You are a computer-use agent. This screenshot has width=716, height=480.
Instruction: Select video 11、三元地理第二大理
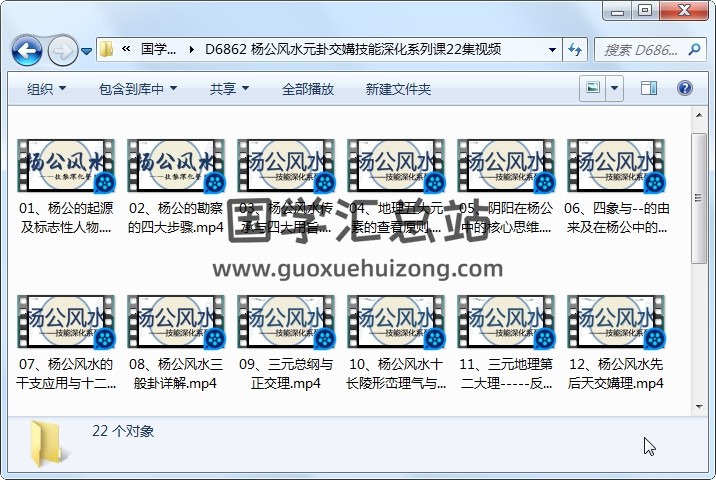(506, 343)
